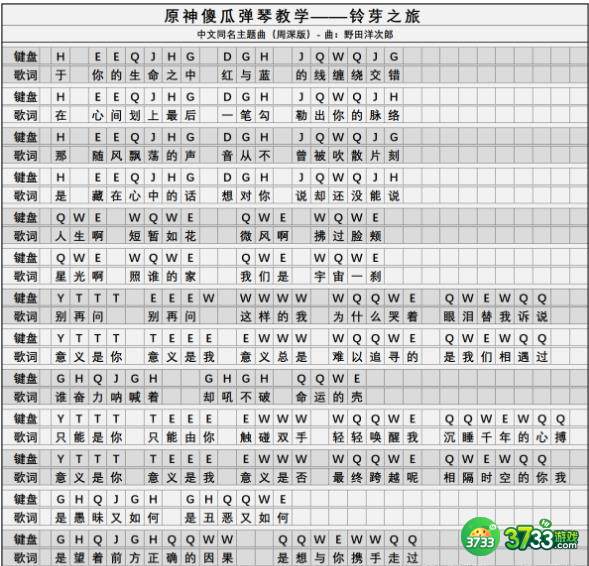Click the lyric cell 缠
589x566 pixels.
[338, 75]
